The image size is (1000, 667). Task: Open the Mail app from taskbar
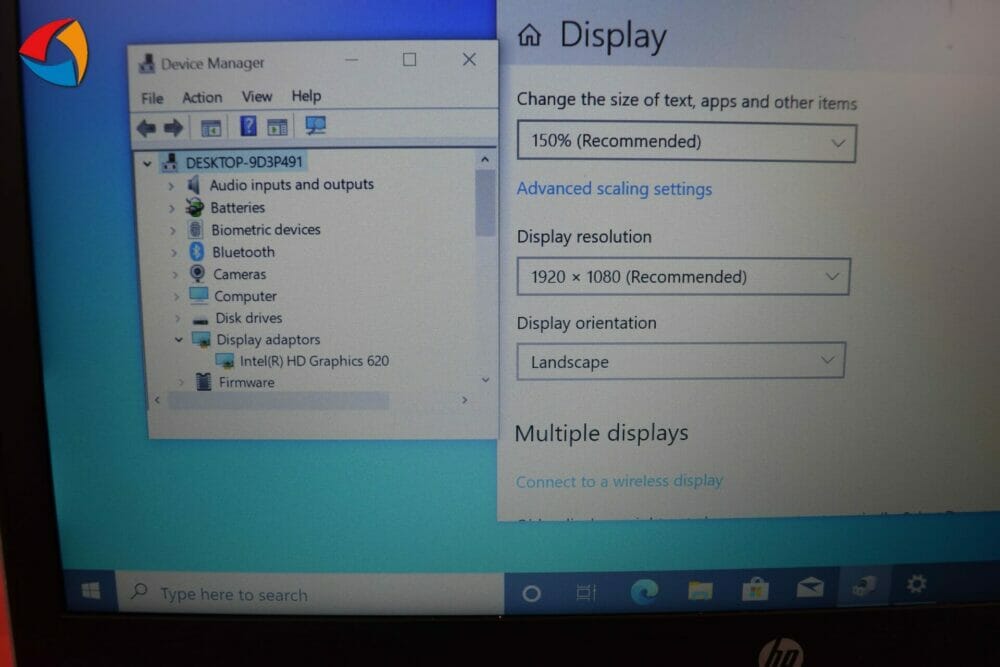pos(810,587)
